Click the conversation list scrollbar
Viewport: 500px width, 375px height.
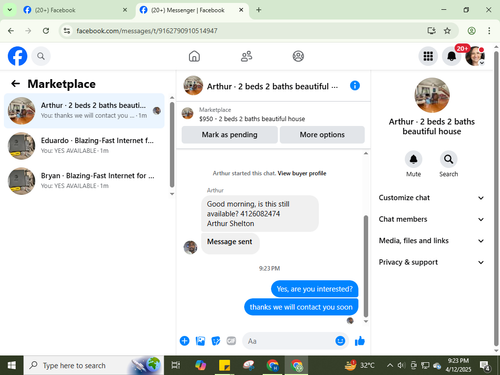click(x=172, y=145)
